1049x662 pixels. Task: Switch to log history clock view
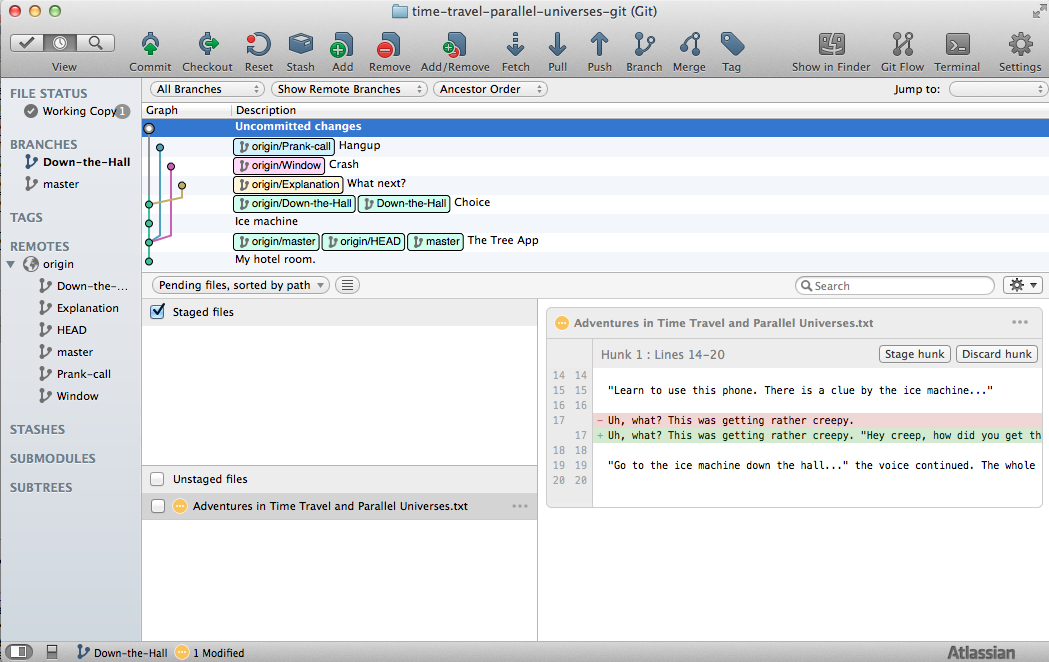click(x=60, y=43)
